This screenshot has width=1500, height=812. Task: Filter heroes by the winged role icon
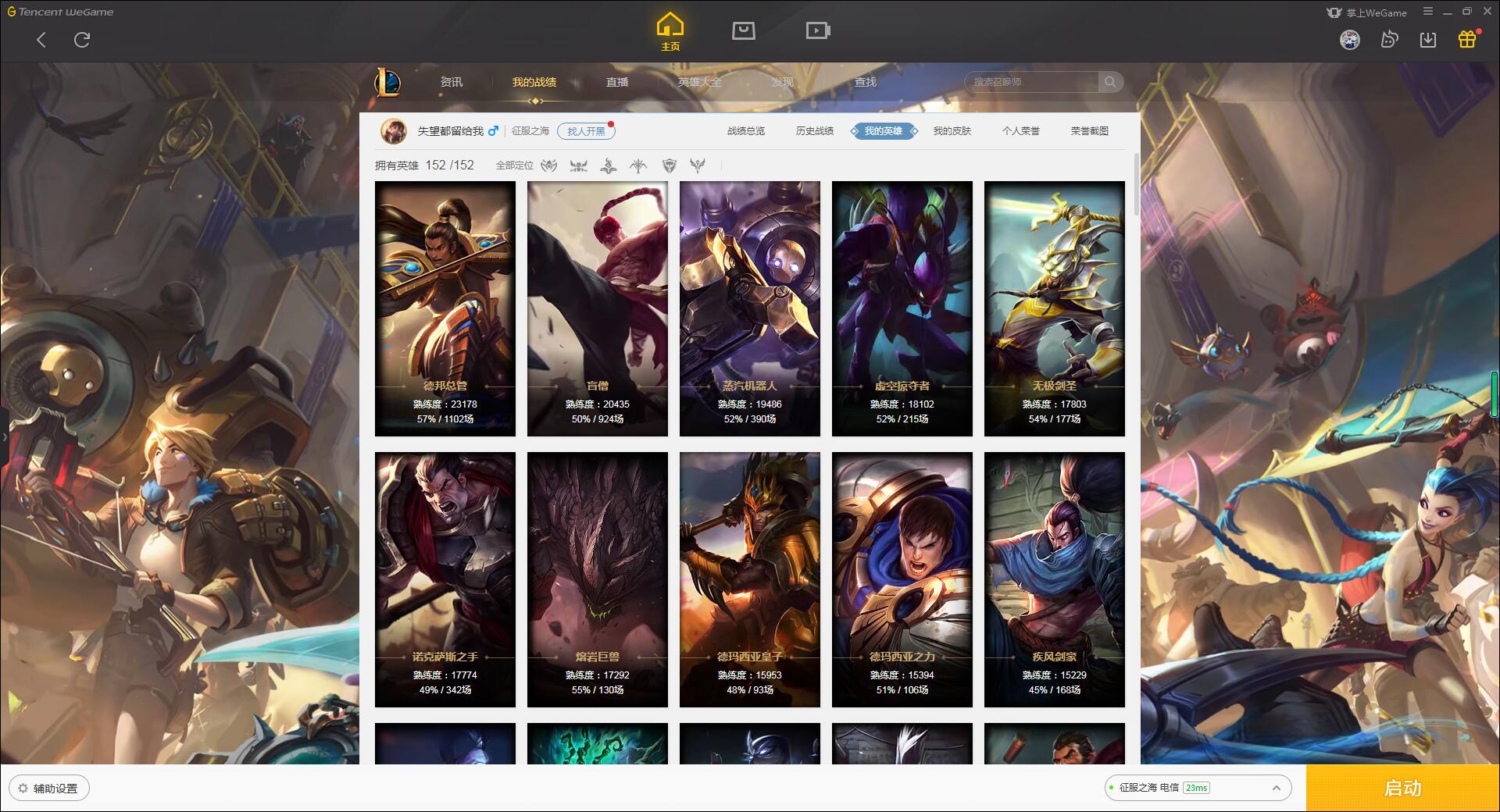pyautogui.click(x=698, y=166)
